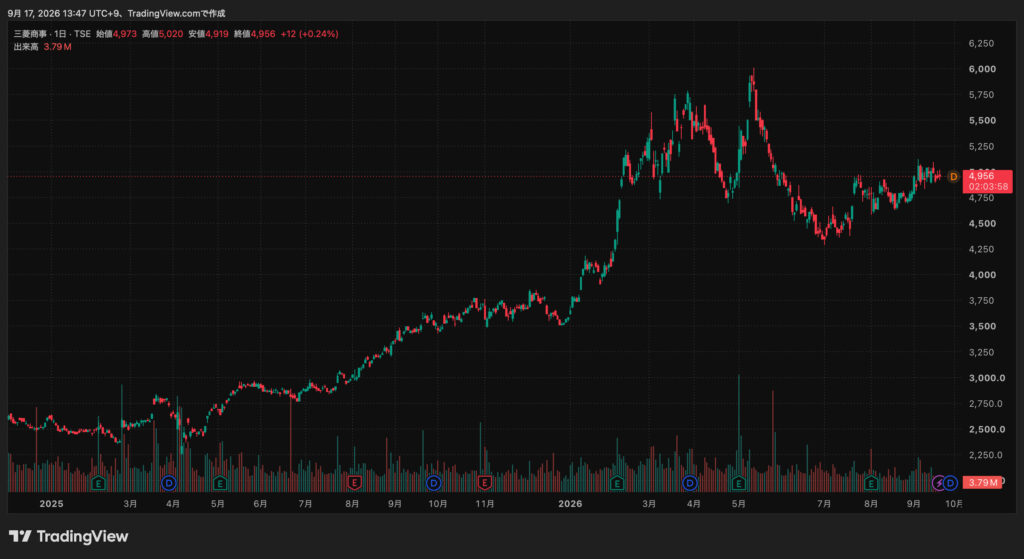Click the +12 (+0.24%) change value

pos(310,34)
